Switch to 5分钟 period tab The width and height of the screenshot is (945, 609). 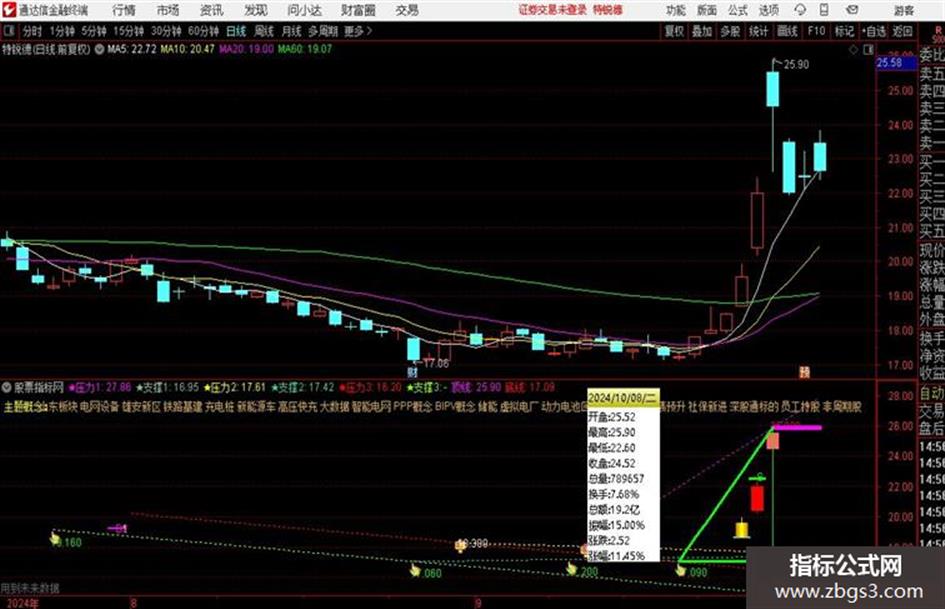tap(94, 31)
